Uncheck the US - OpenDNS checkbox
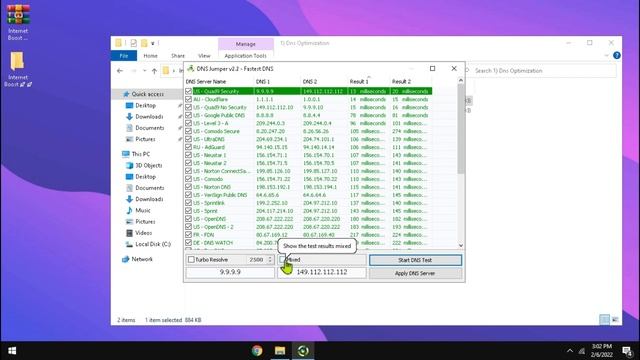The image size is (640, 360). [x=188, y=219]
